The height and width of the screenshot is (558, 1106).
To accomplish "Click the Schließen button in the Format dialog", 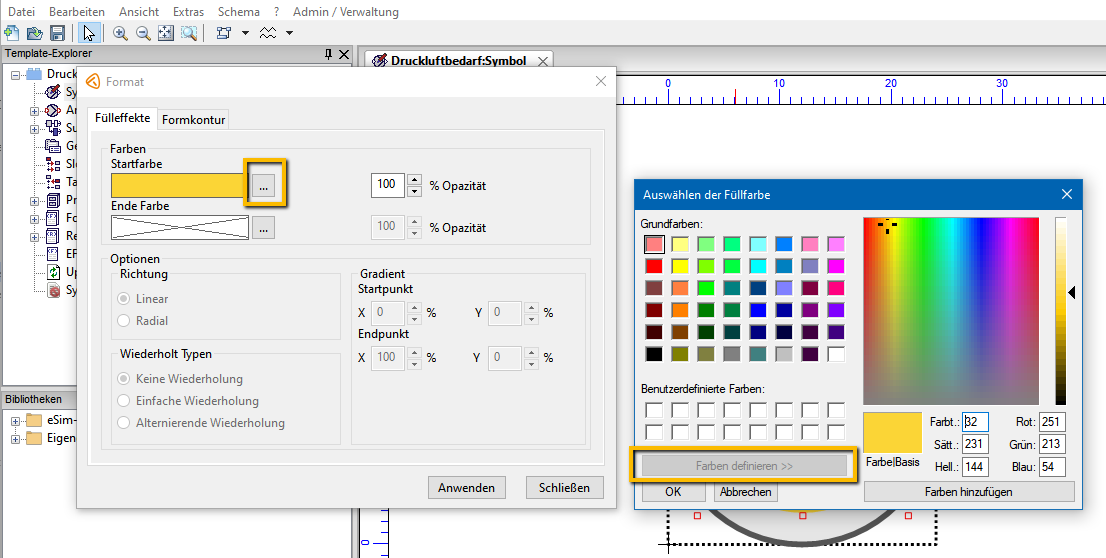I will [x=564, y=487].
